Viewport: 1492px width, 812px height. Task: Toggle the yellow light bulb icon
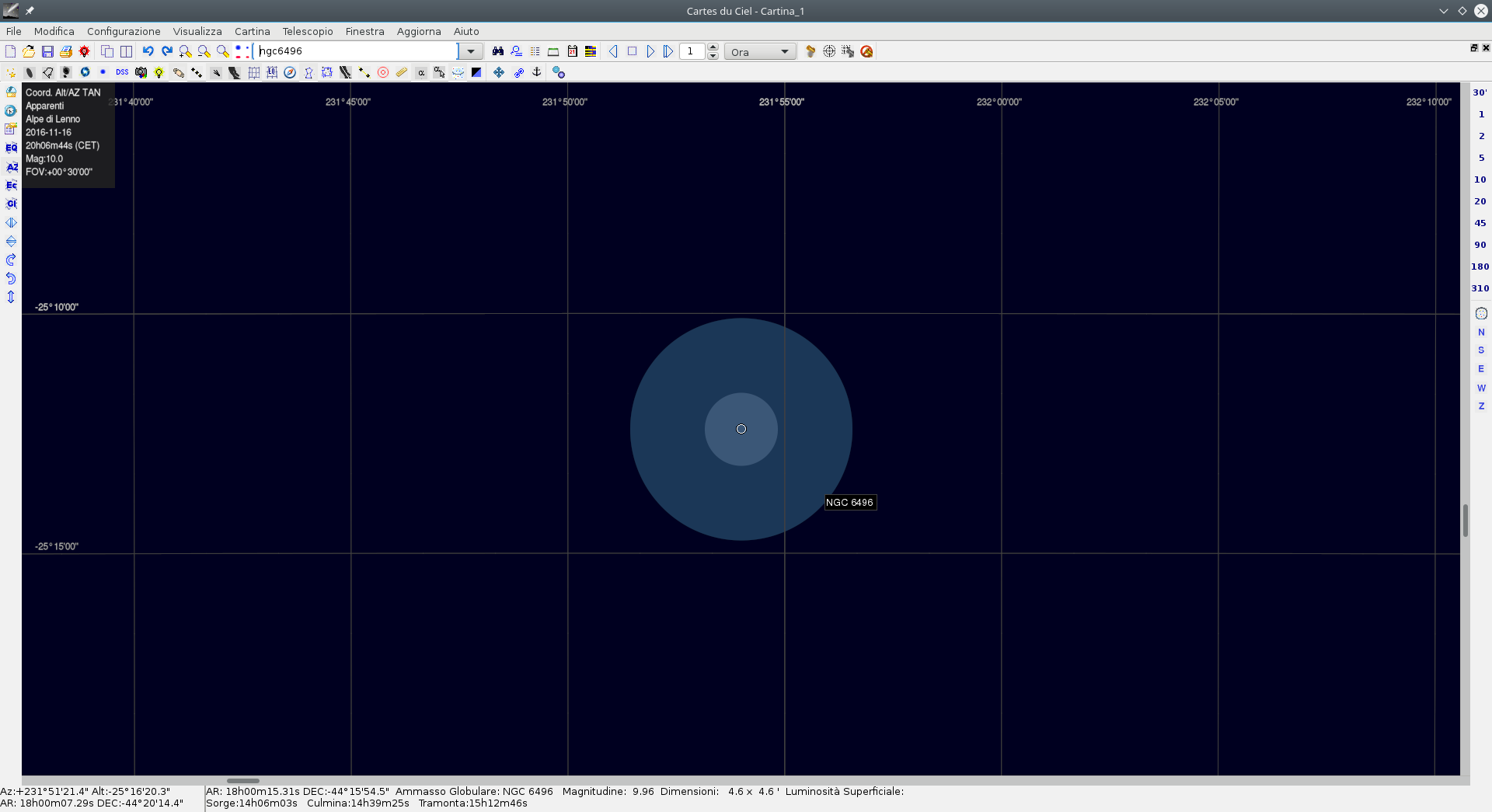[x=159, y=72]
